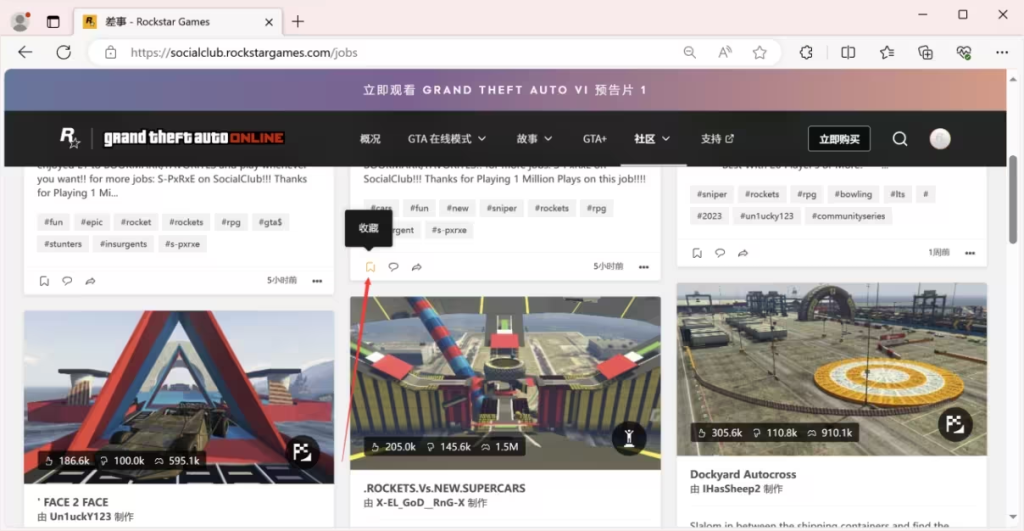
Task: Close the 差事 - Rockstar Games tab
Action: 268,22
